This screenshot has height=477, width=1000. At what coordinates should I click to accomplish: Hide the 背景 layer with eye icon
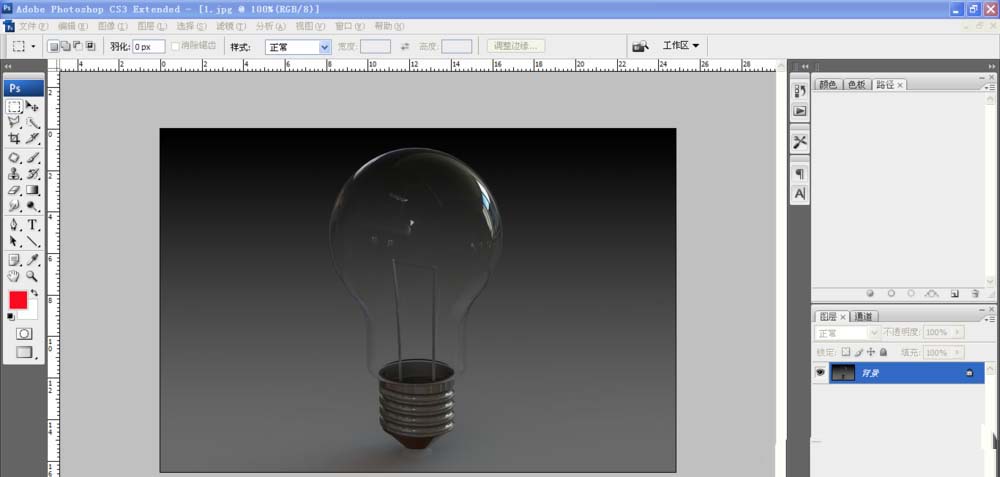click(821, 373)
